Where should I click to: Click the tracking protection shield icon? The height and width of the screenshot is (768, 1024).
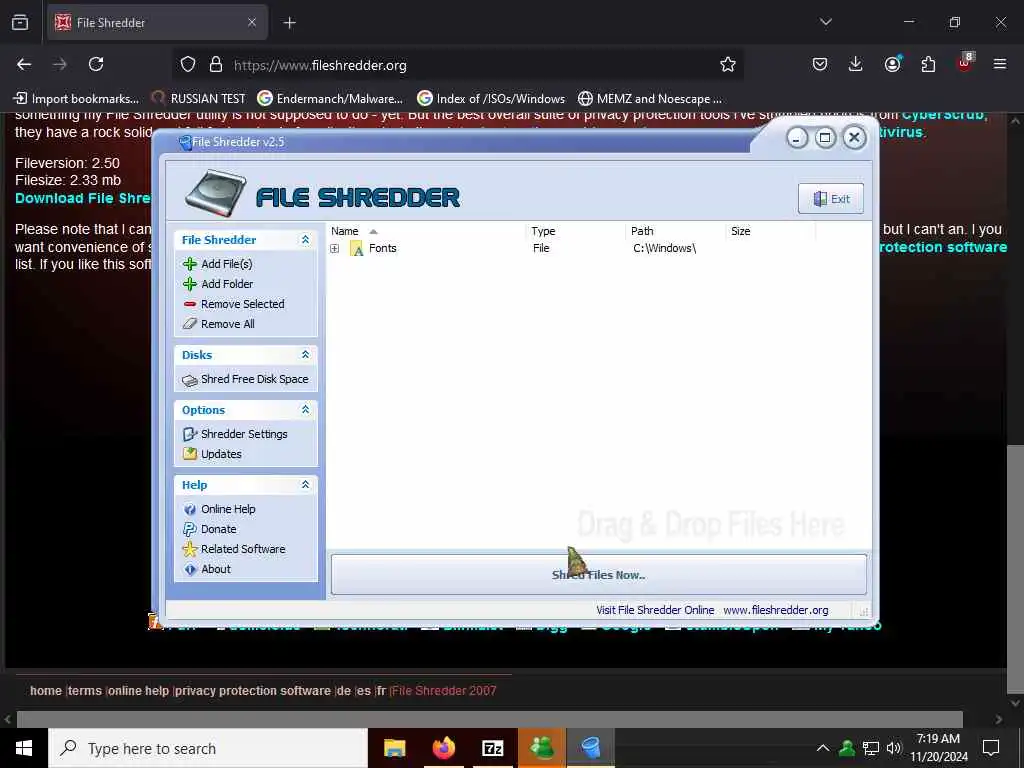(x=188, y=64)
